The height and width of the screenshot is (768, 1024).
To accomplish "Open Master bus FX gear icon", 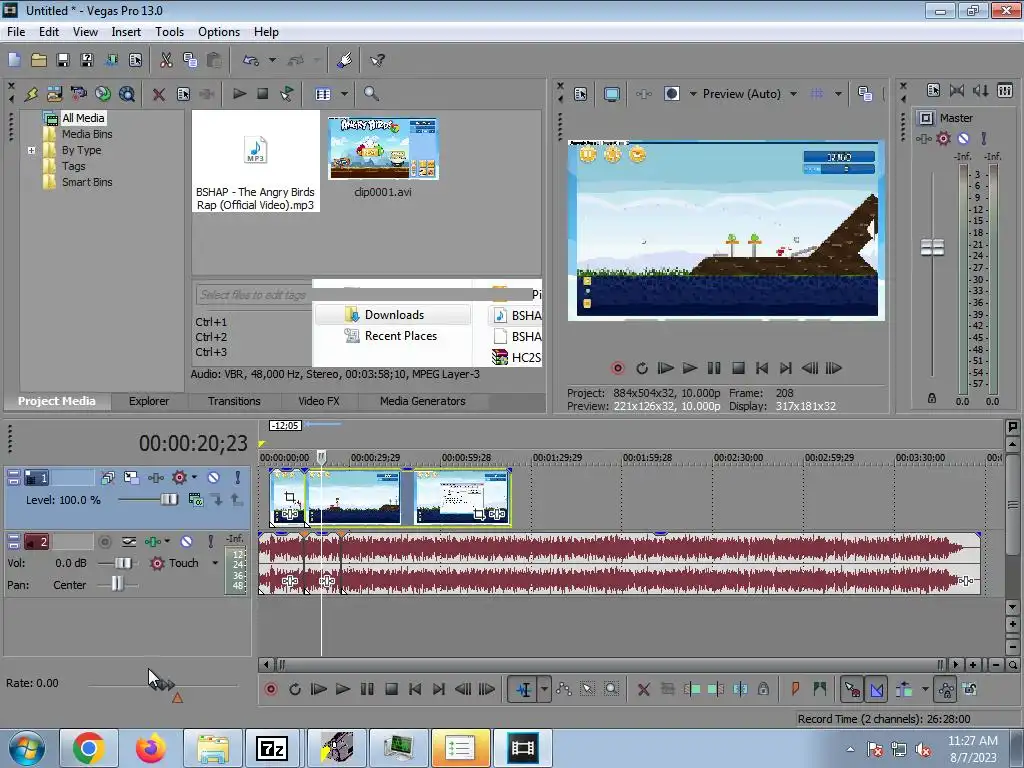I will (943, 138).
